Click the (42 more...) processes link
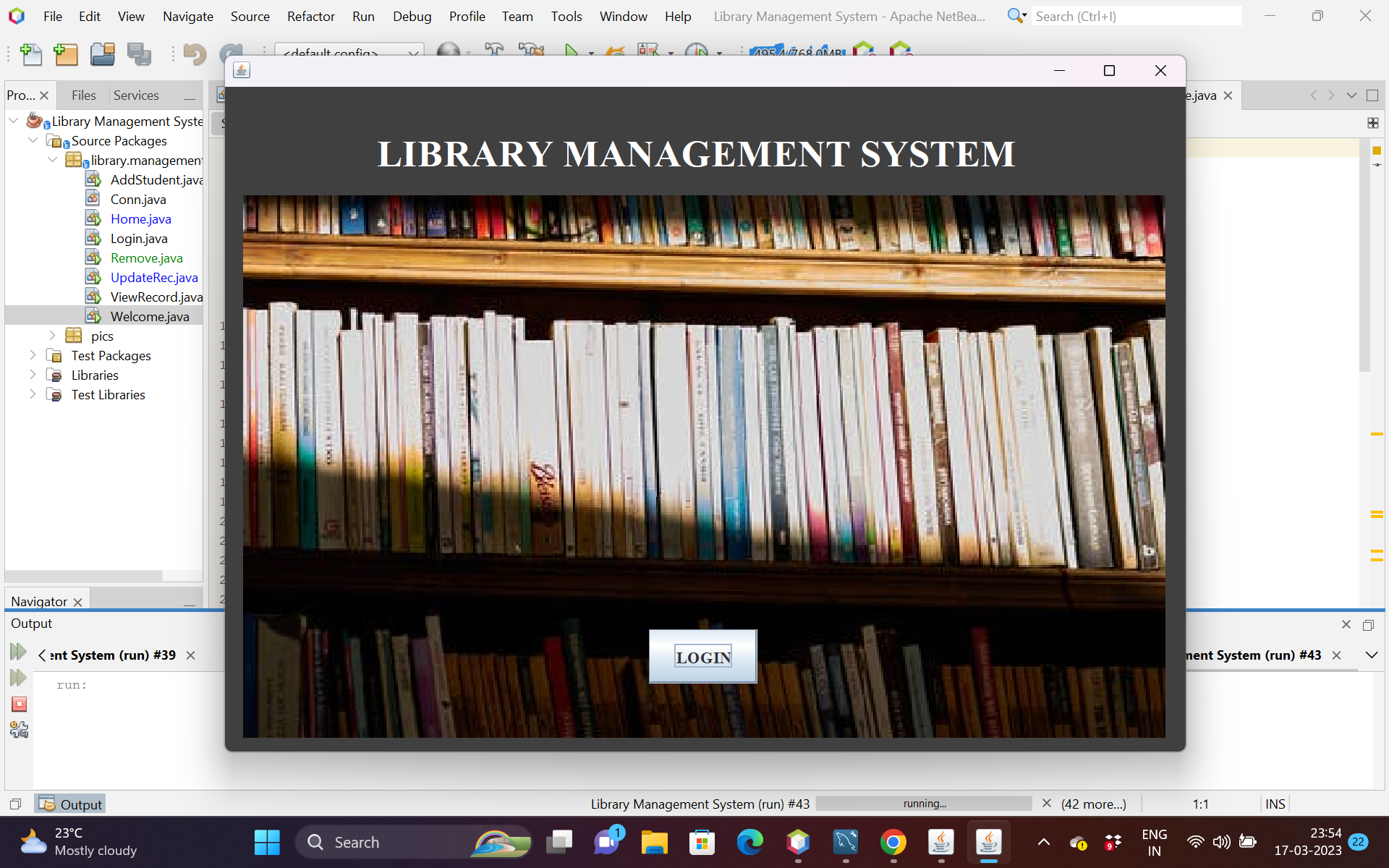 (1093, 804)
